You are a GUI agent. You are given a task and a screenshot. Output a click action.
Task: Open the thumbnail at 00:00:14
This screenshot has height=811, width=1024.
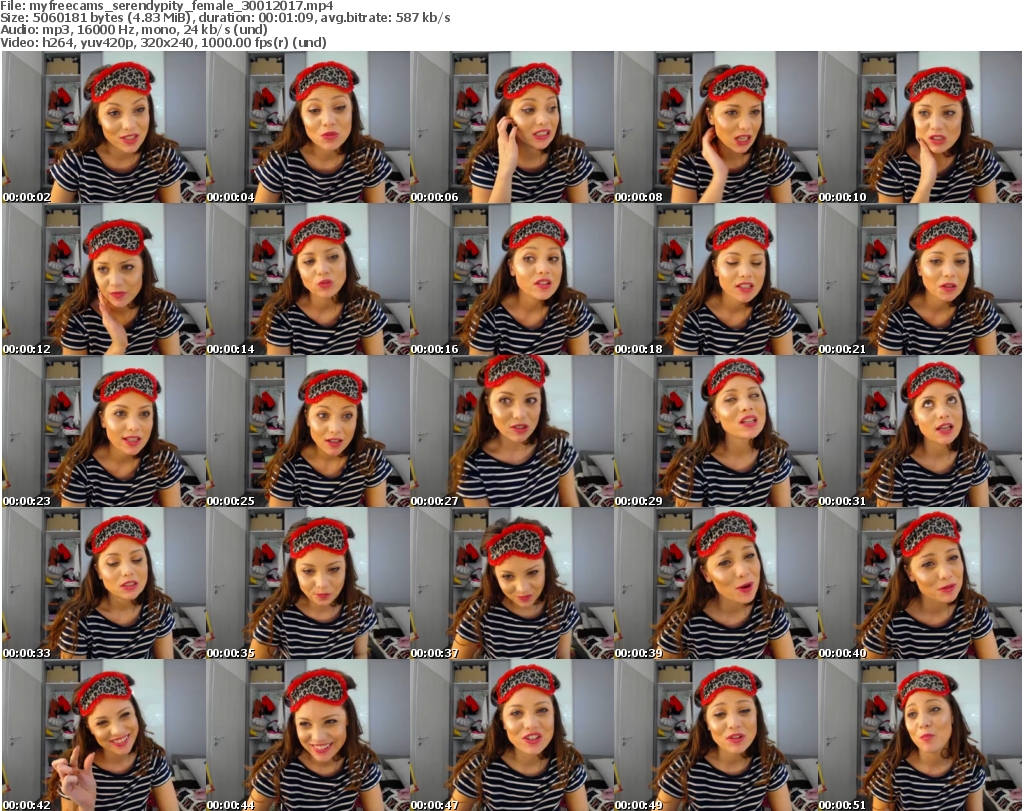tap(308, 279)
